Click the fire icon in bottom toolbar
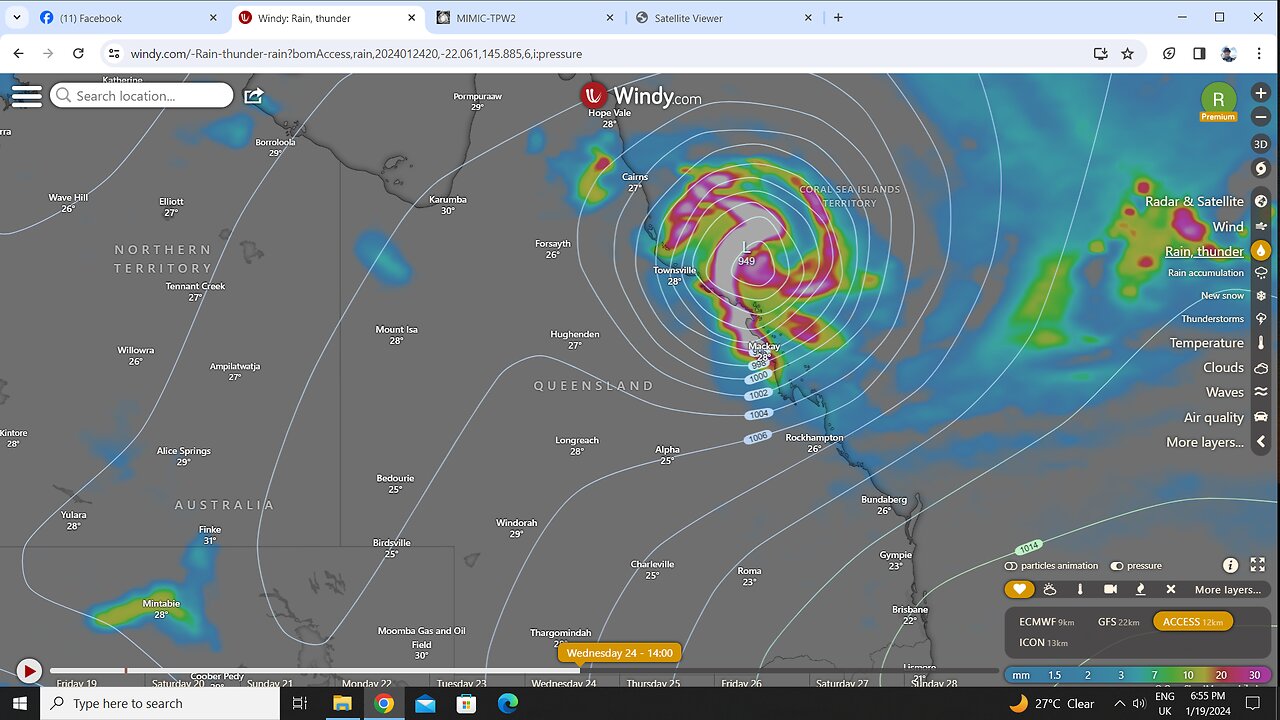1280x720 pixels. tap(1141, 589)
